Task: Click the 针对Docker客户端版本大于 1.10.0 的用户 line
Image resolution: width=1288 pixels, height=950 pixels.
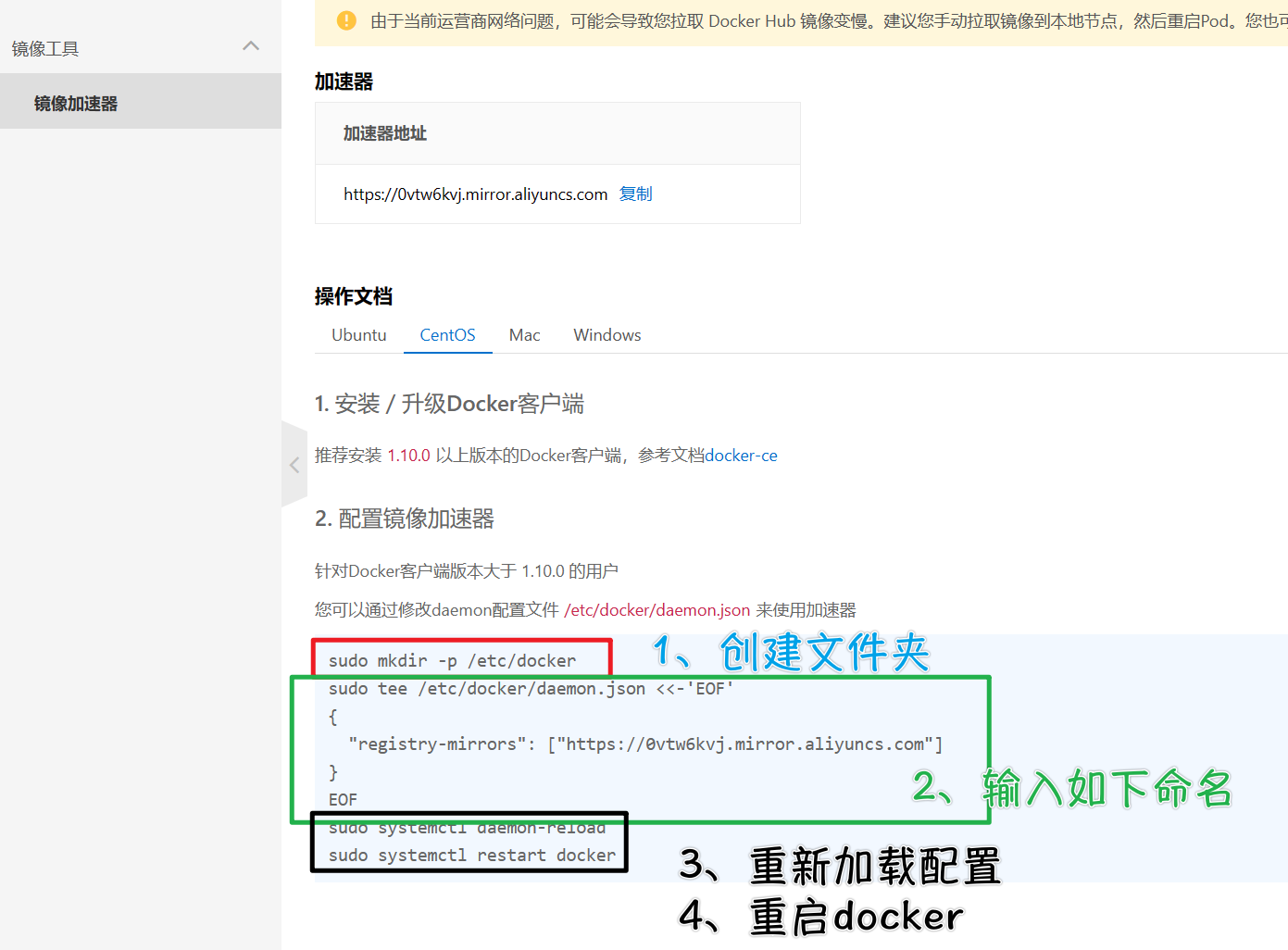Action: (x=467, y=571)
